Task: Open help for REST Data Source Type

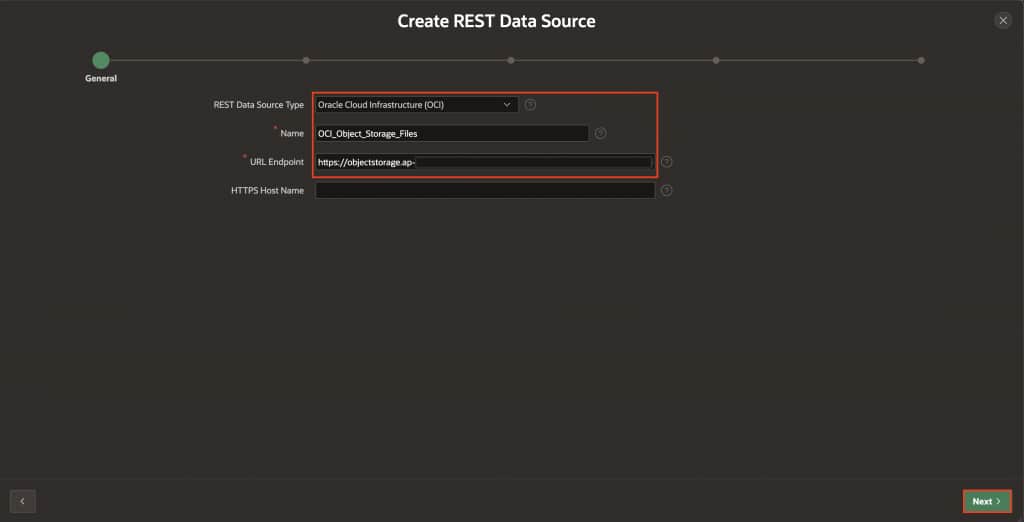Action: 530,104
